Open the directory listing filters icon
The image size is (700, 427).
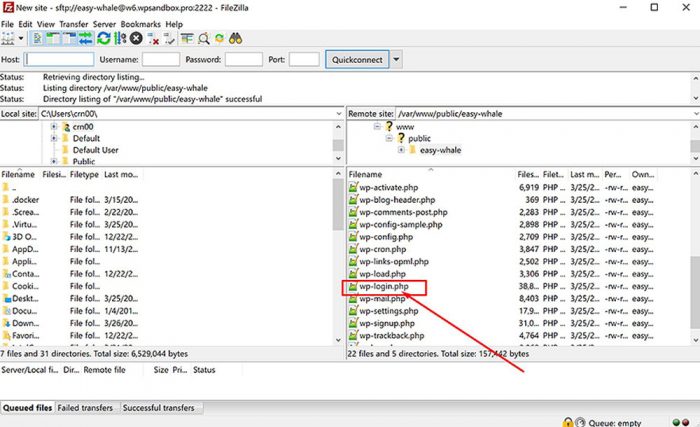pyautogui.click(x=187, y=38)
